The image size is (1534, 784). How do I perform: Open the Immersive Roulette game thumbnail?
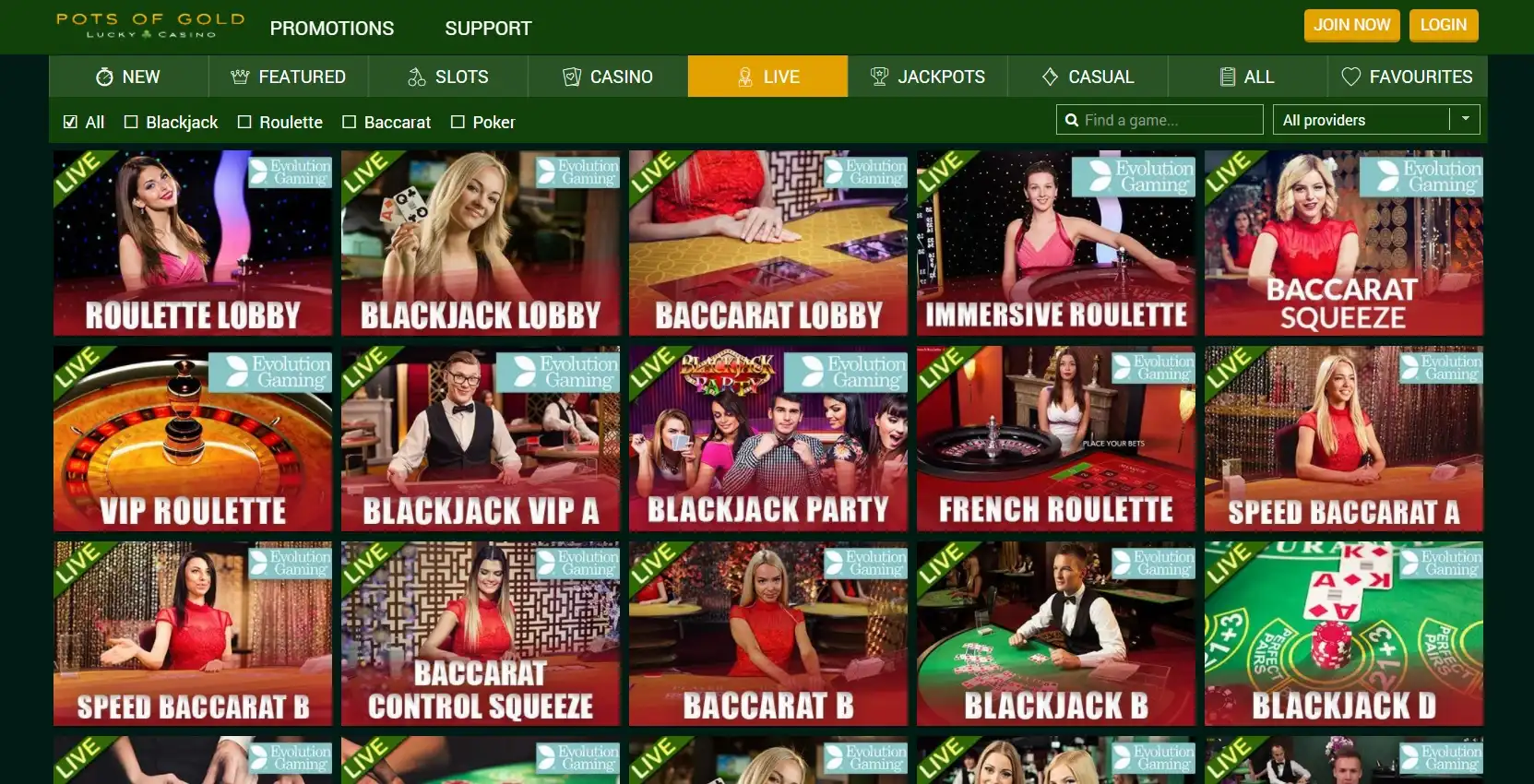point(1056,243)
